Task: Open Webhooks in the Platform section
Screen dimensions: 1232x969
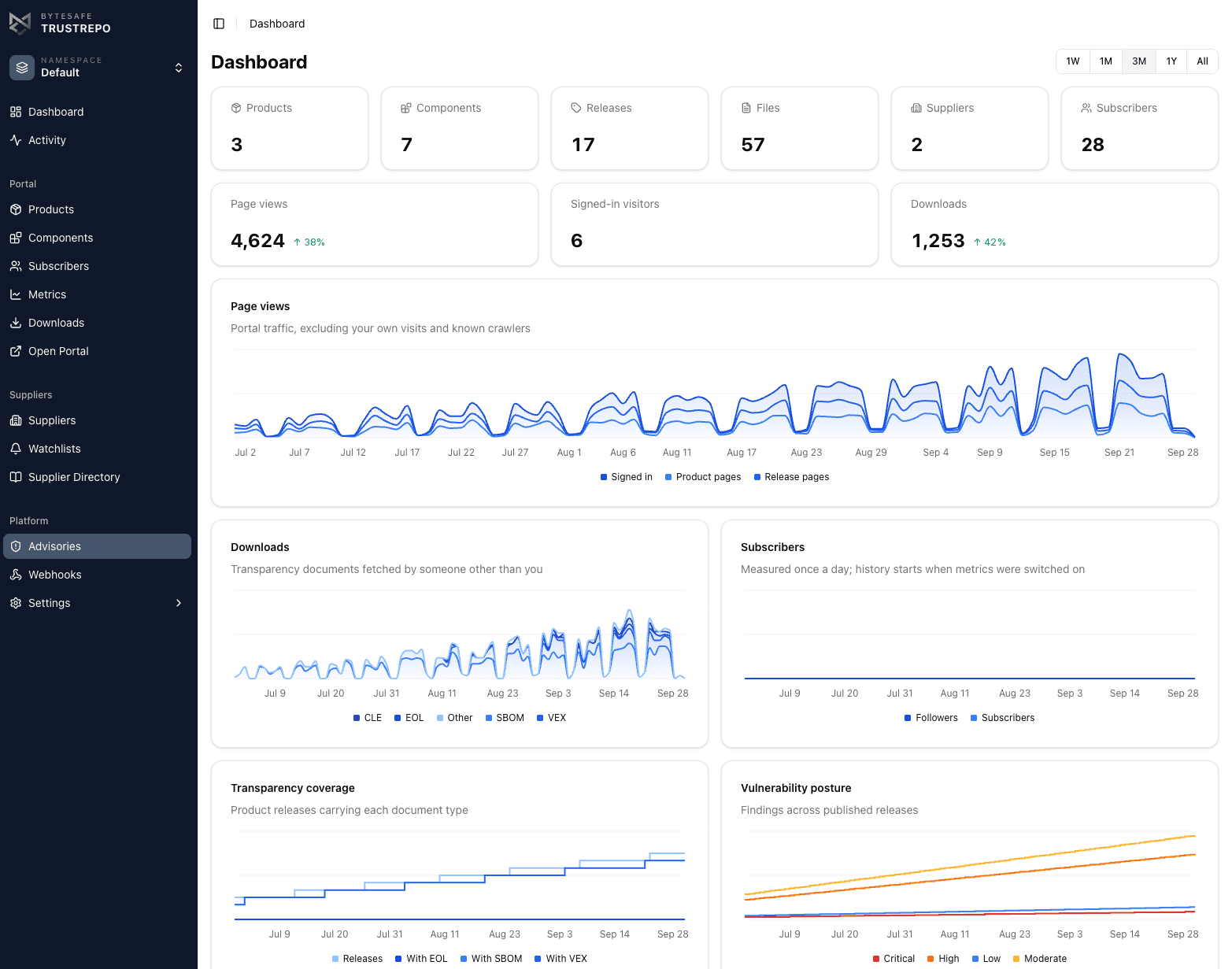Action: (x=98, y=575)
